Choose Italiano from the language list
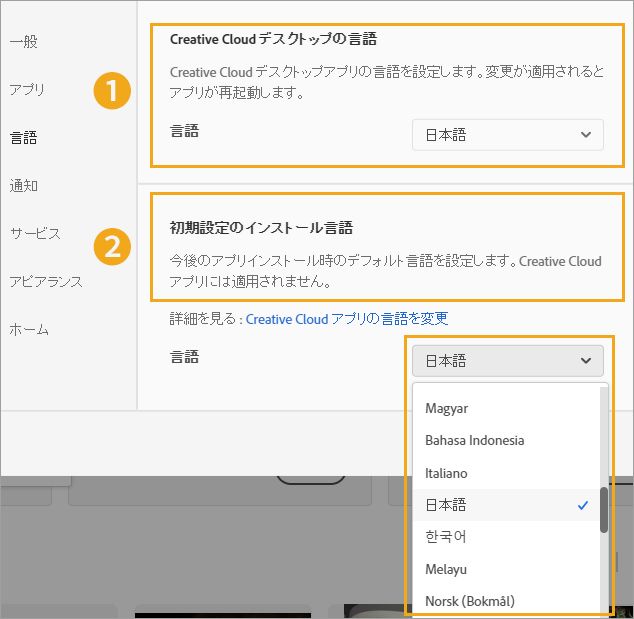 click(x=506, y=473)
